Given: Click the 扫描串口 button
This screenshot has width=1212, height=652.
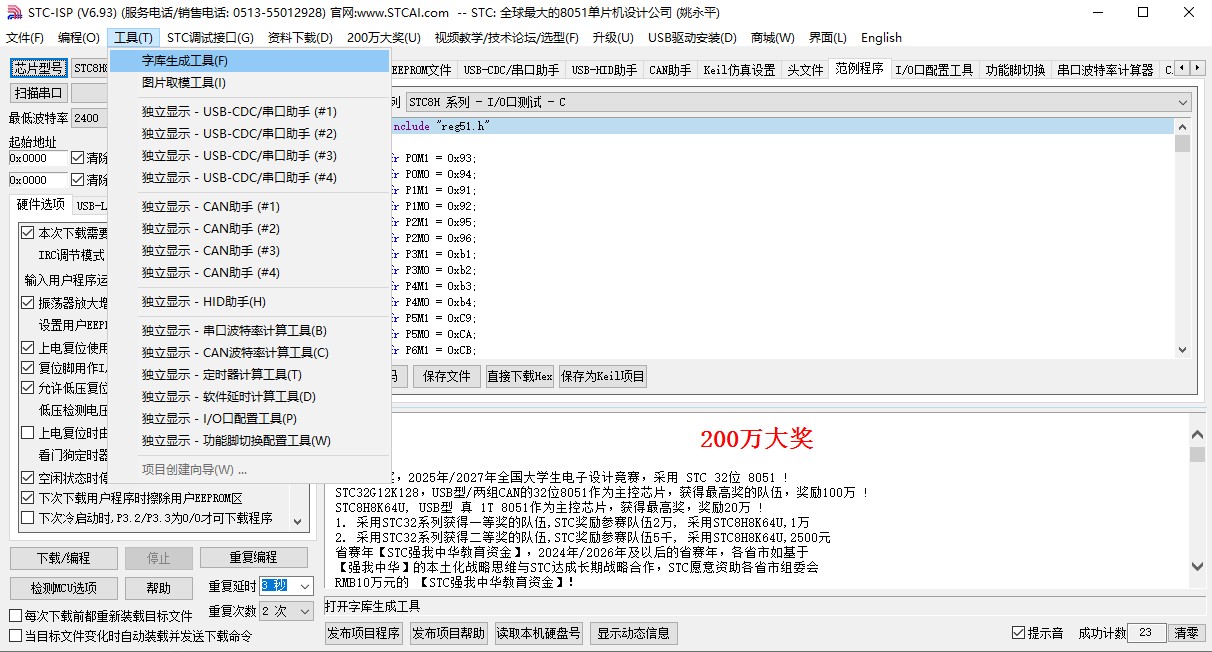Looking at the screenshot, I should coord(38,93).
